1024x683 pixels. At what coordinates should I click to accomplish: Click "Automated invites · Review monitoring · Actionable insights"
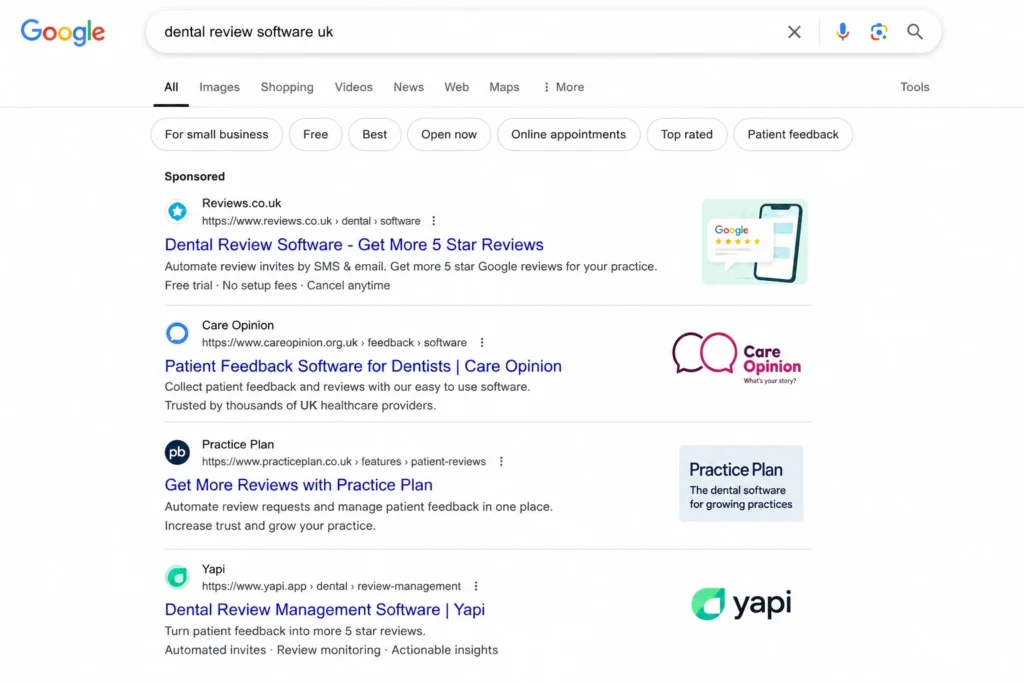coord(331,650)
